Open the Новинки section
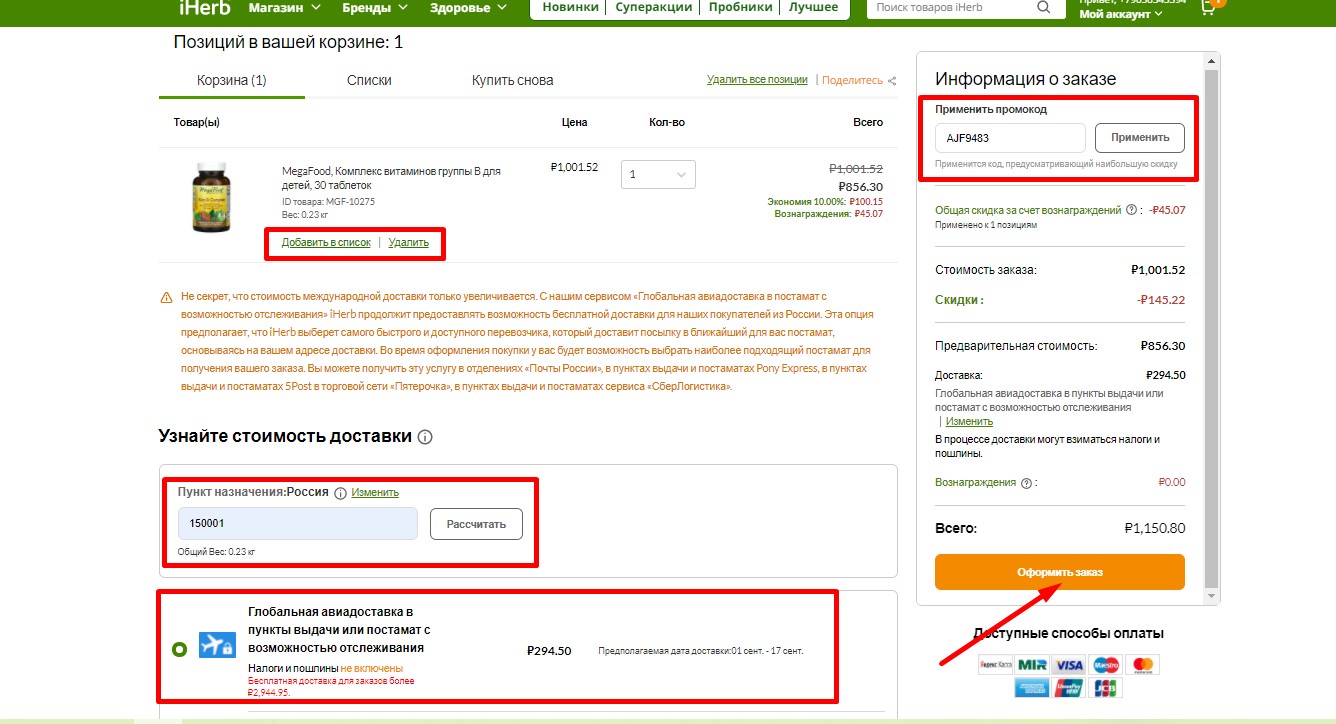 (x=571, y=7)
